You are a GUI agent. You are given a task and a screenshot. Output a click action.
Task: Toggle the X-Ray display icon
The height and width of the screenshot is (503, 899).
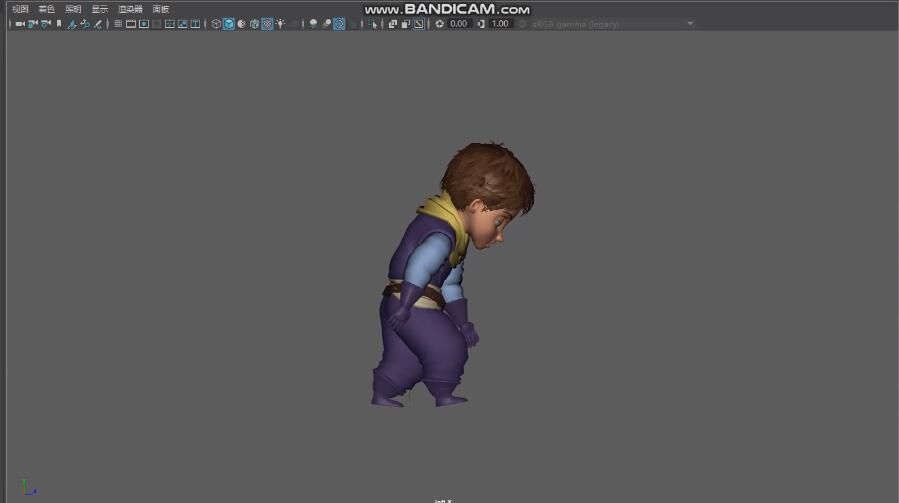393,24
